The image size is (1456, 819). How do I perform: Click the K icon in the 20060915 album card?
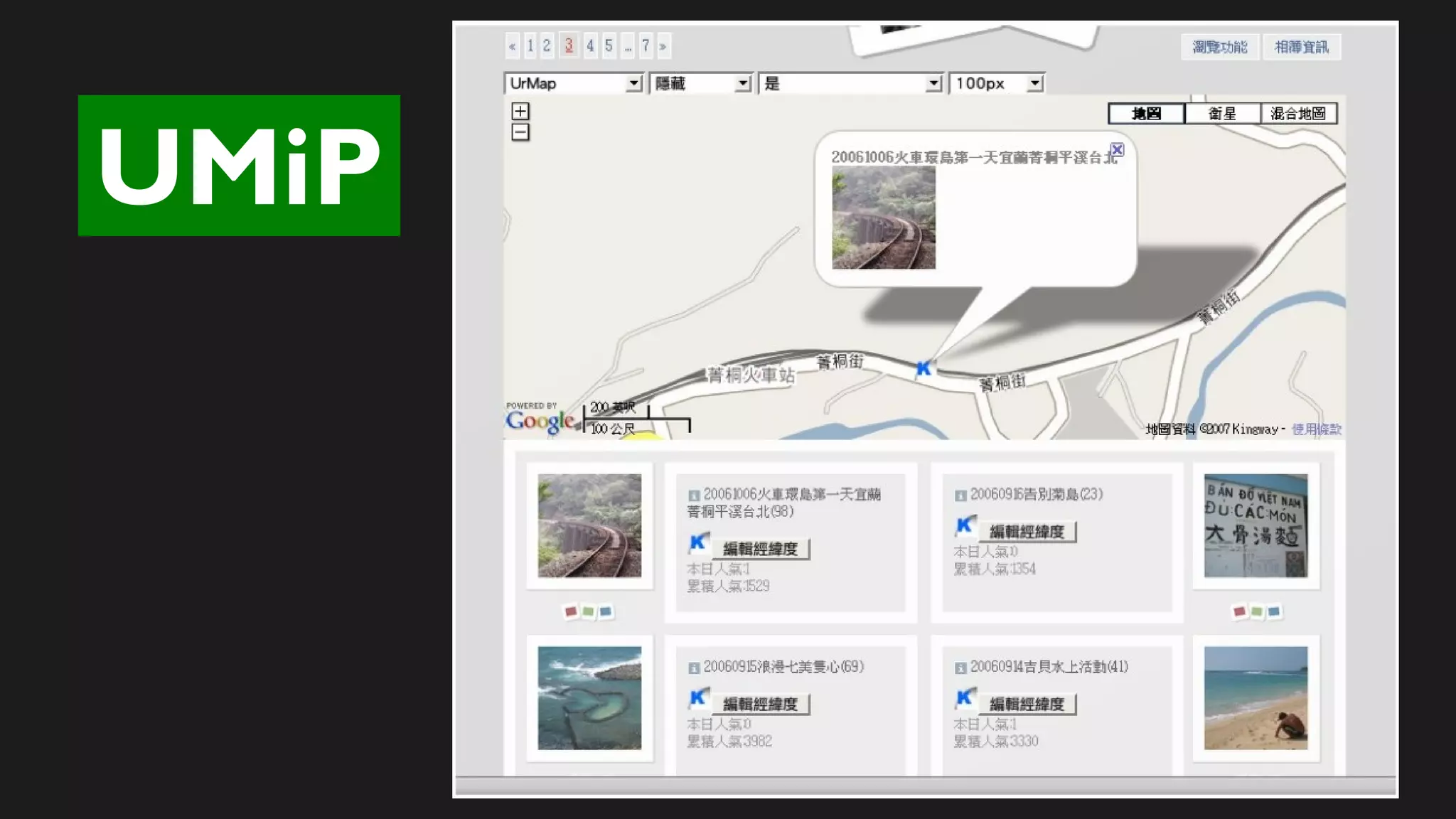(x=698, y=698)
